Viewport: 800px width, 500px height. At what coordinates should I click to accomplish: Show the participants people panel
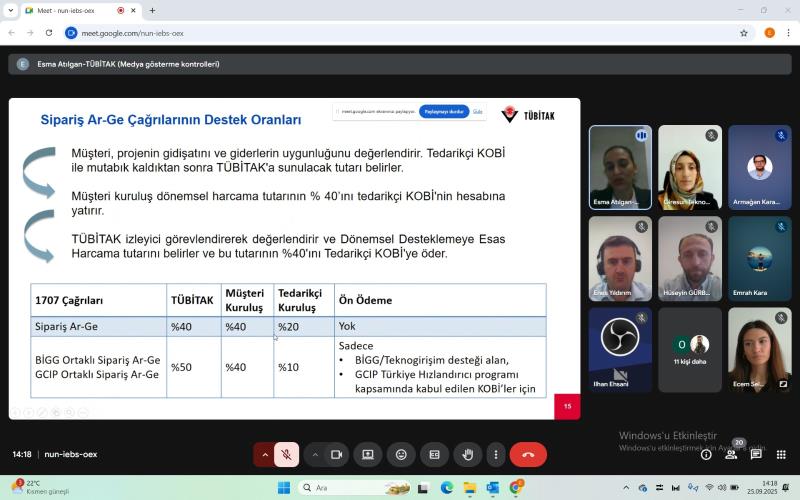pyautogui.click(x=731, y=454)
